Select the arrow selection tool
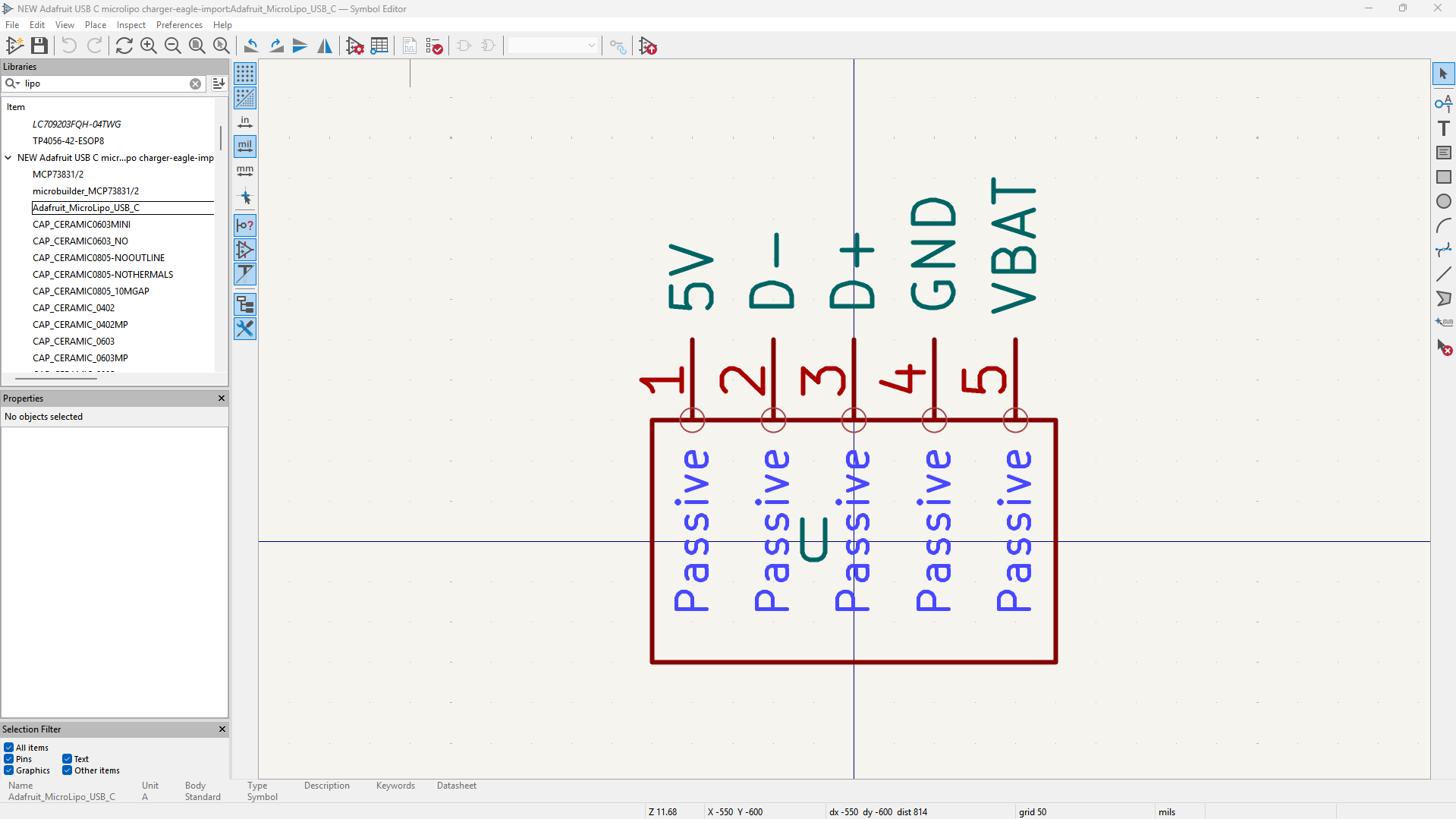1456x819 pixels. click(x=1443, y=74)
